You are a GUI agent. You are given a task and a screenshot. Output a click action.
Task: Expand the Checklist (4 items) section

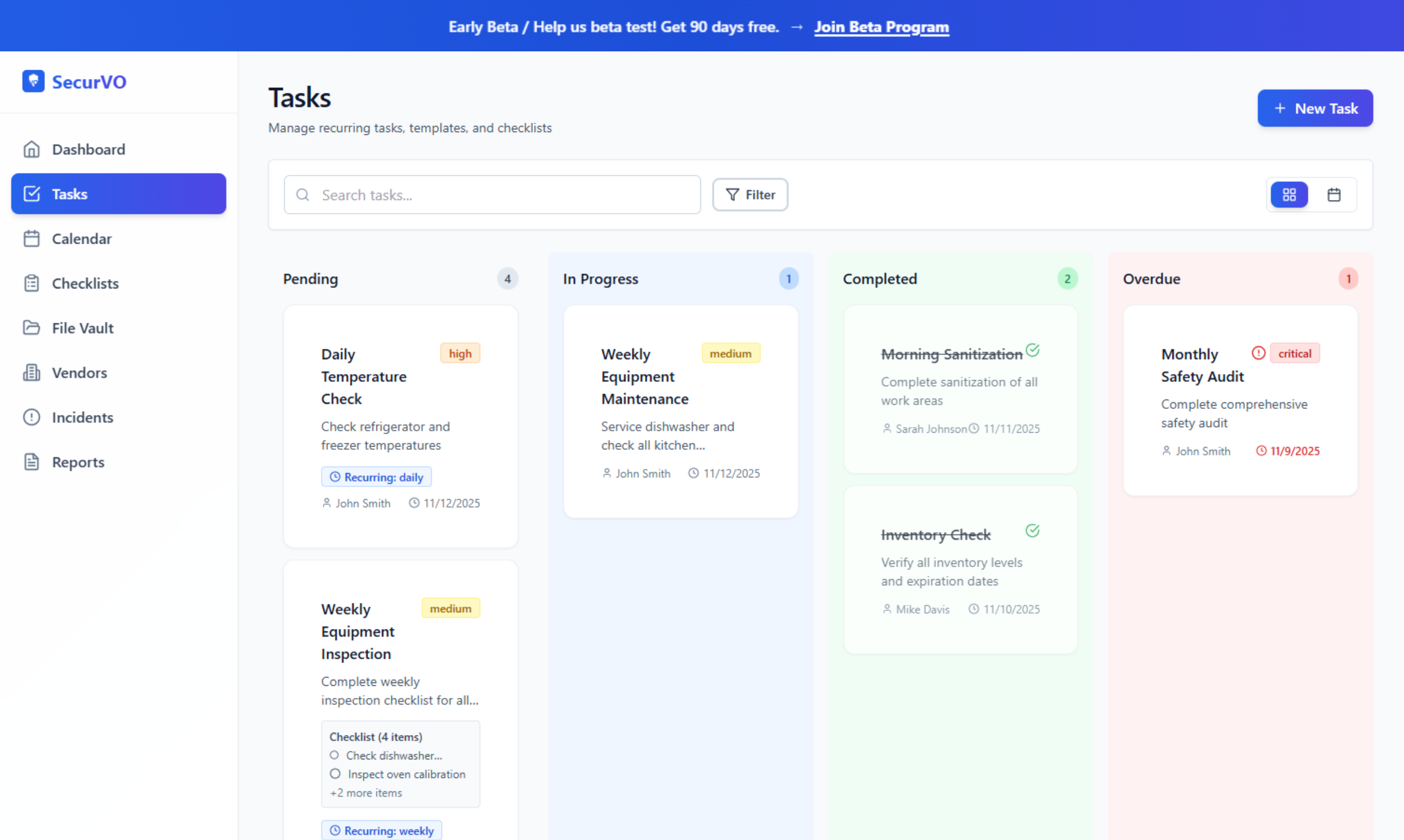(375, 737)
